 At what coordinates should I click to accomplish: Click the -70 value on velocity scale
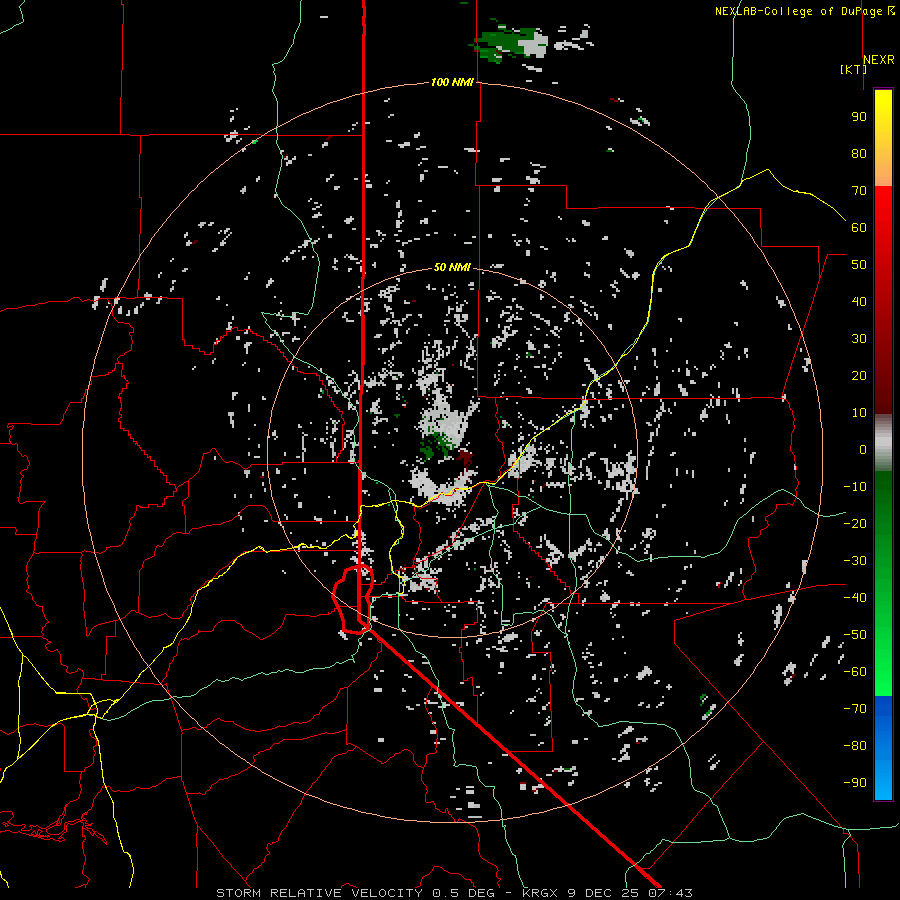[855, 709]
